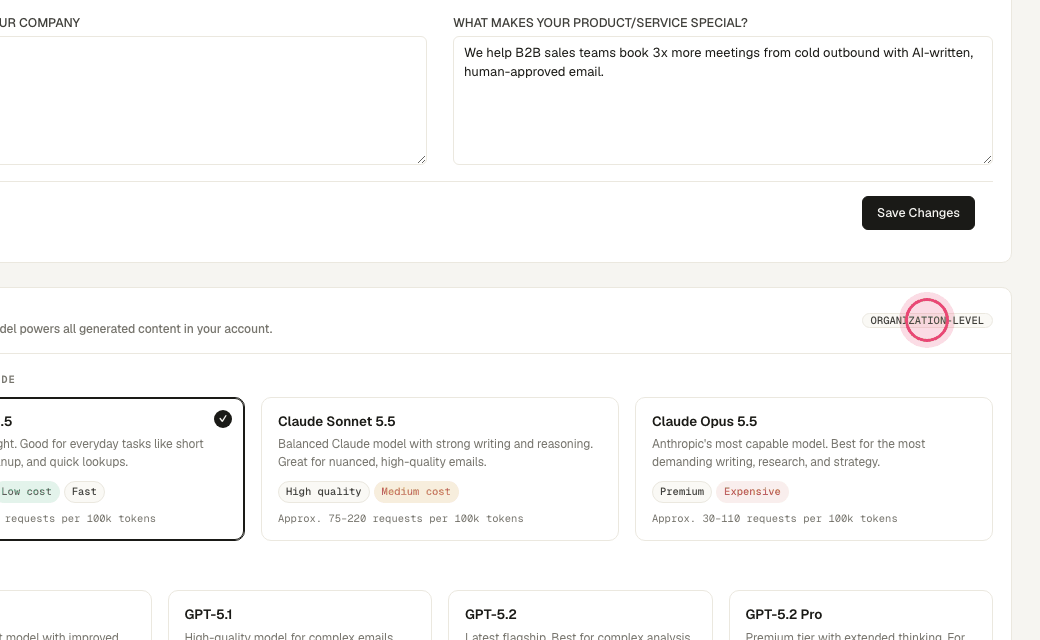The height and width of the screenshot is (640, 1040).
Task: Click the product/service special text area
Action: coord(723,100)
